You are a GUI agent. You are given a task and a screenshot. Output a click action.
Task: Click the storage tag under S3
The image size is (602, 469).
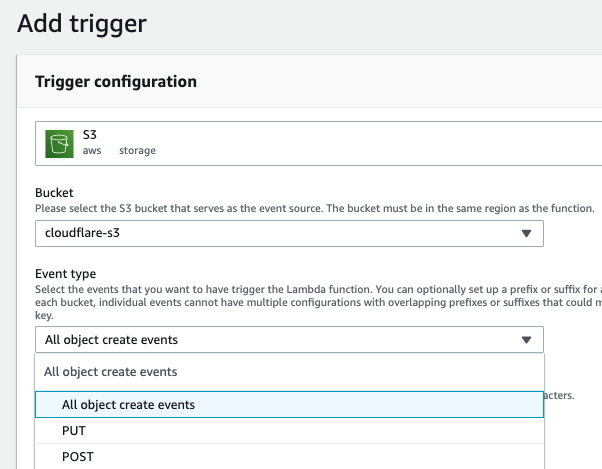tap(137, 151)
